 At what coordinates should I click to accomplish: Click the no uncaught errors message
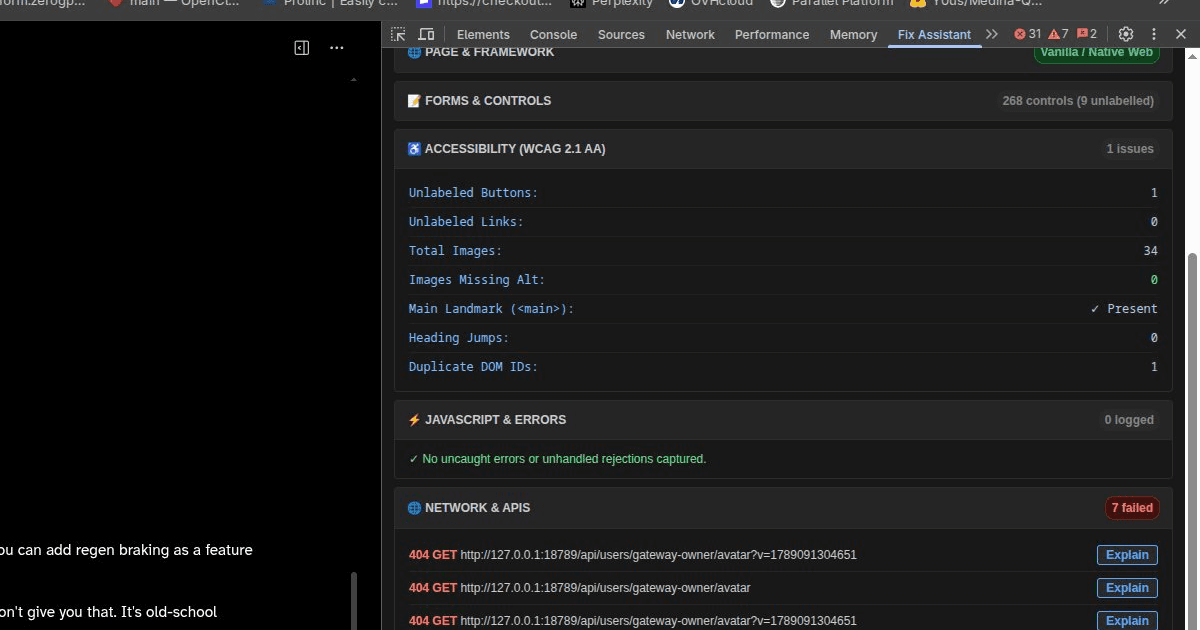point(558,459)
